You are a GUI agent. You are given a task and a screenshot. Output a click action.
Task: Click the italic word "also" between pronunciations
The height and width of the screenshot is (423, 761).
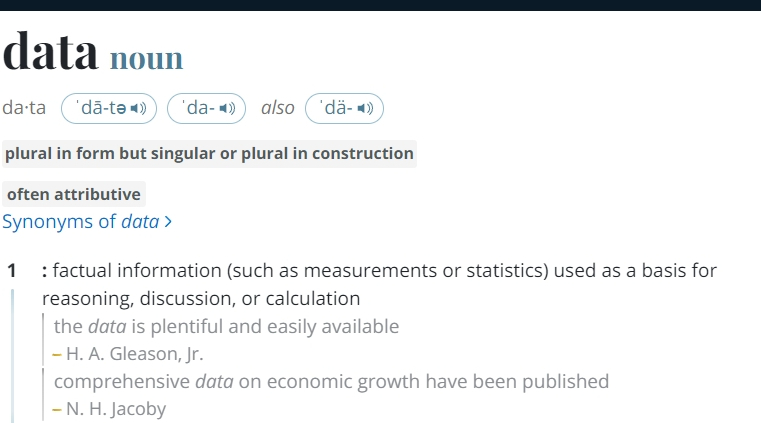(278, 108)
